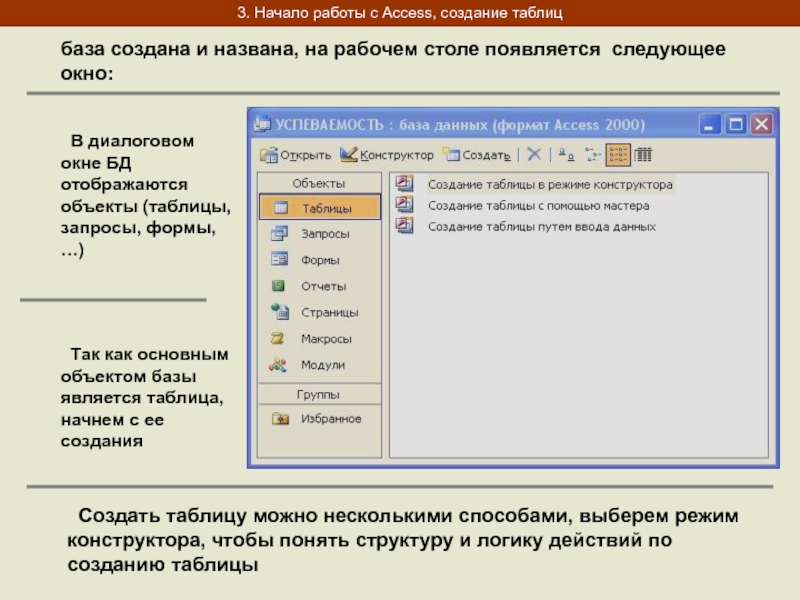Collapse the Объекты section header
This screenshot has height=600, width=800.
(319, 184)
